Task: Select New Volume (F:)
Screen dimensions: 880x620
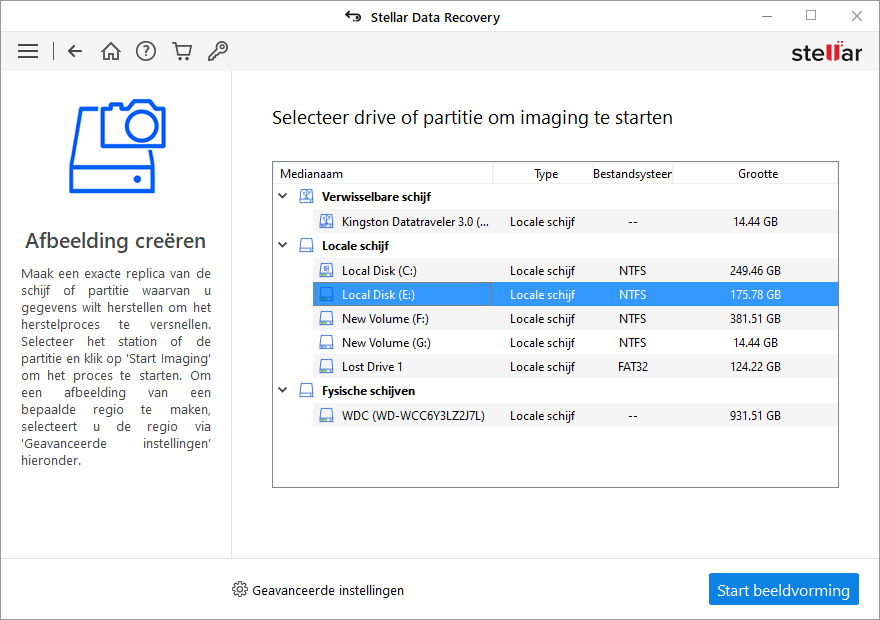Action: click(575, 318)
